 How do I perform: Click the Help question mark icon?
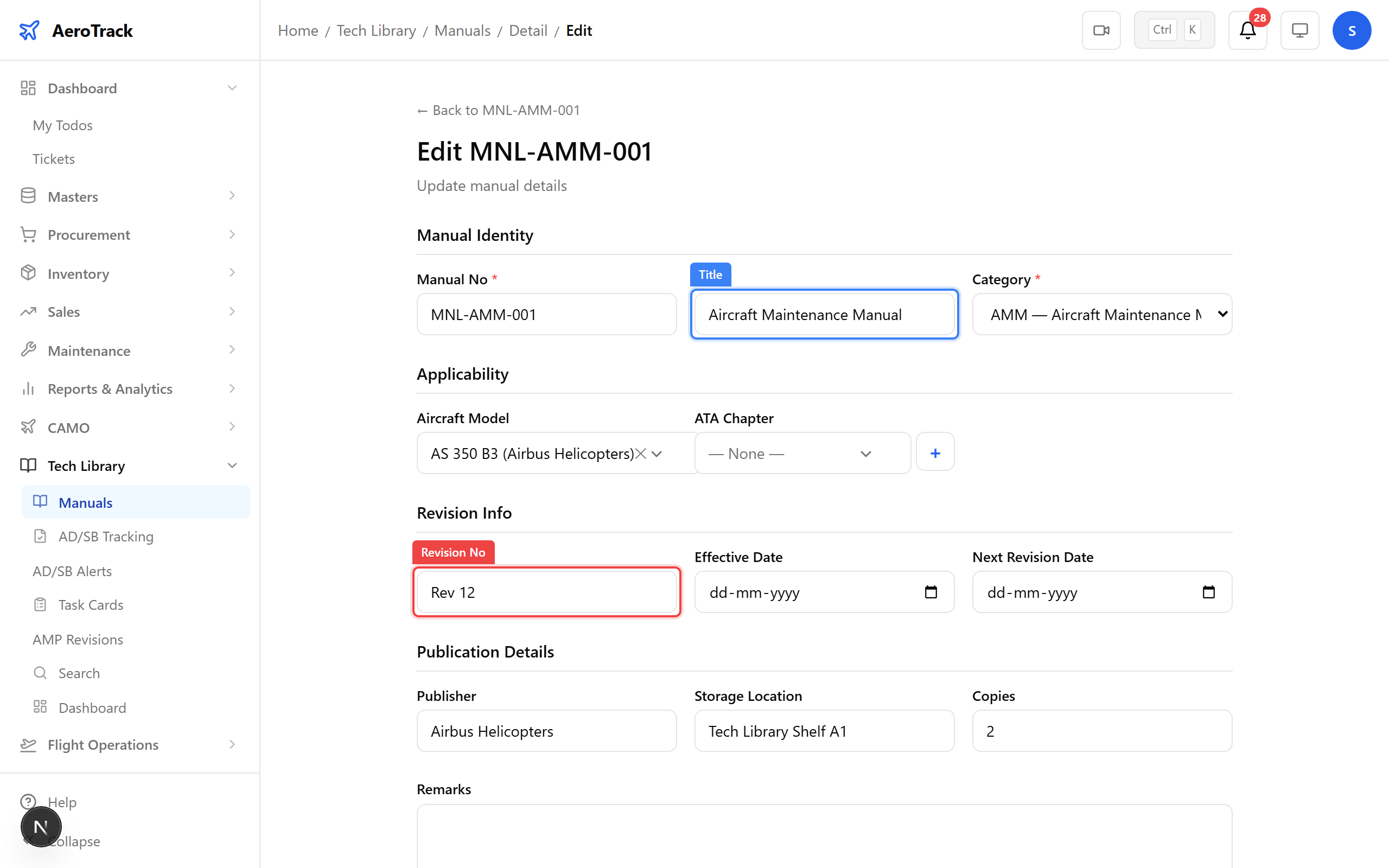tap(28, 801)
